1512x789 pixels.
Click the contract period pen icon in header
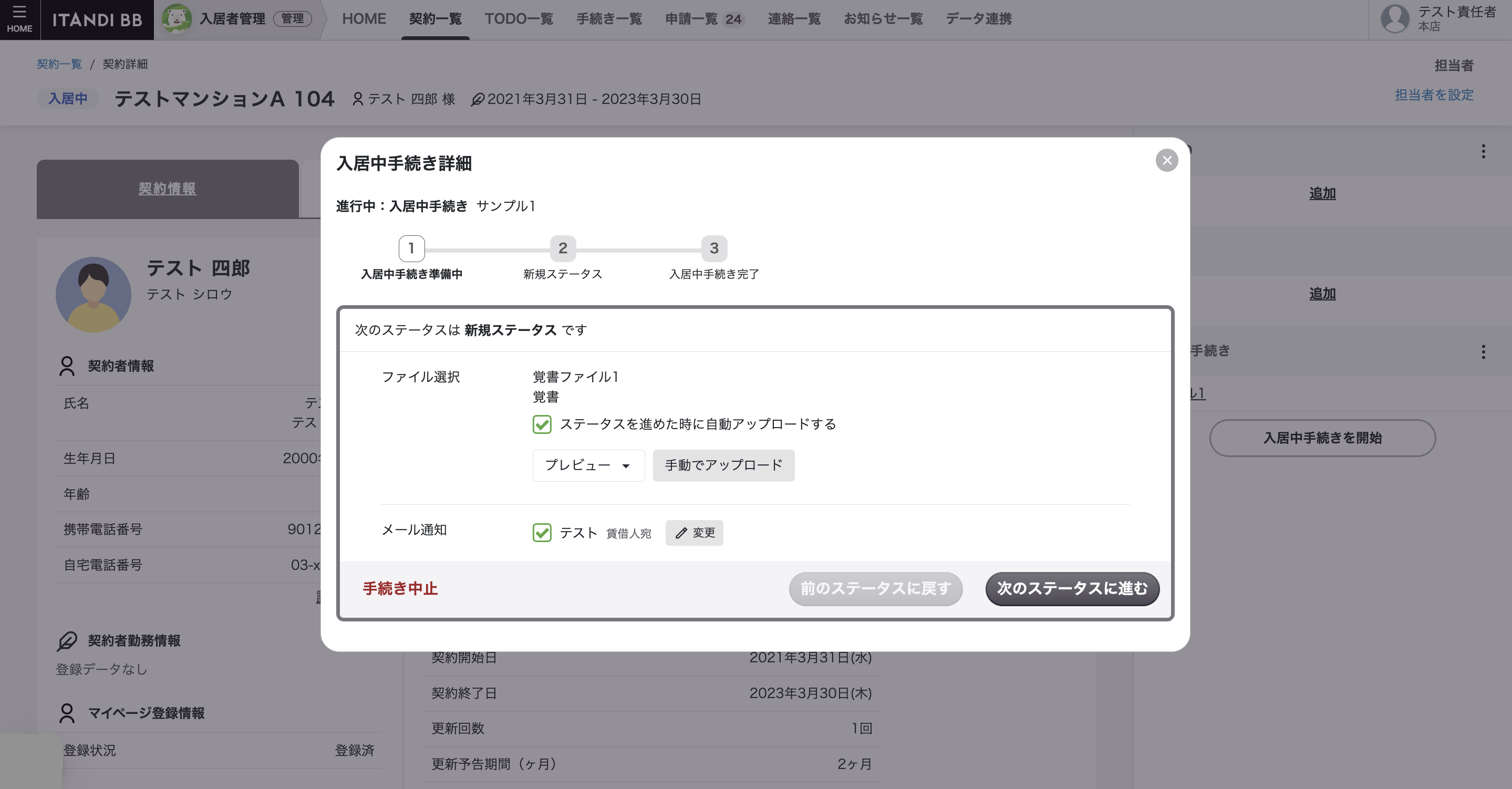tap(478, 99)
